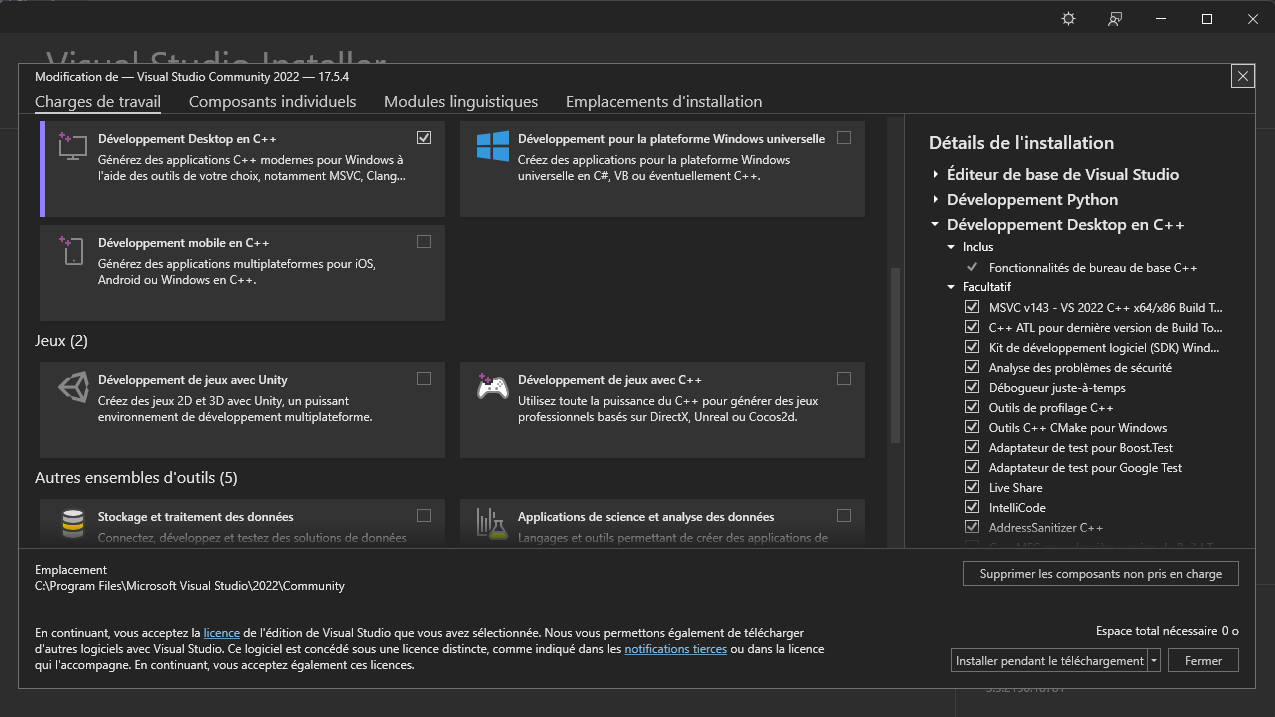Click the game controller icon for C++ games
The height and width of the screenshot is (717, 1275).
pos(492,387)
